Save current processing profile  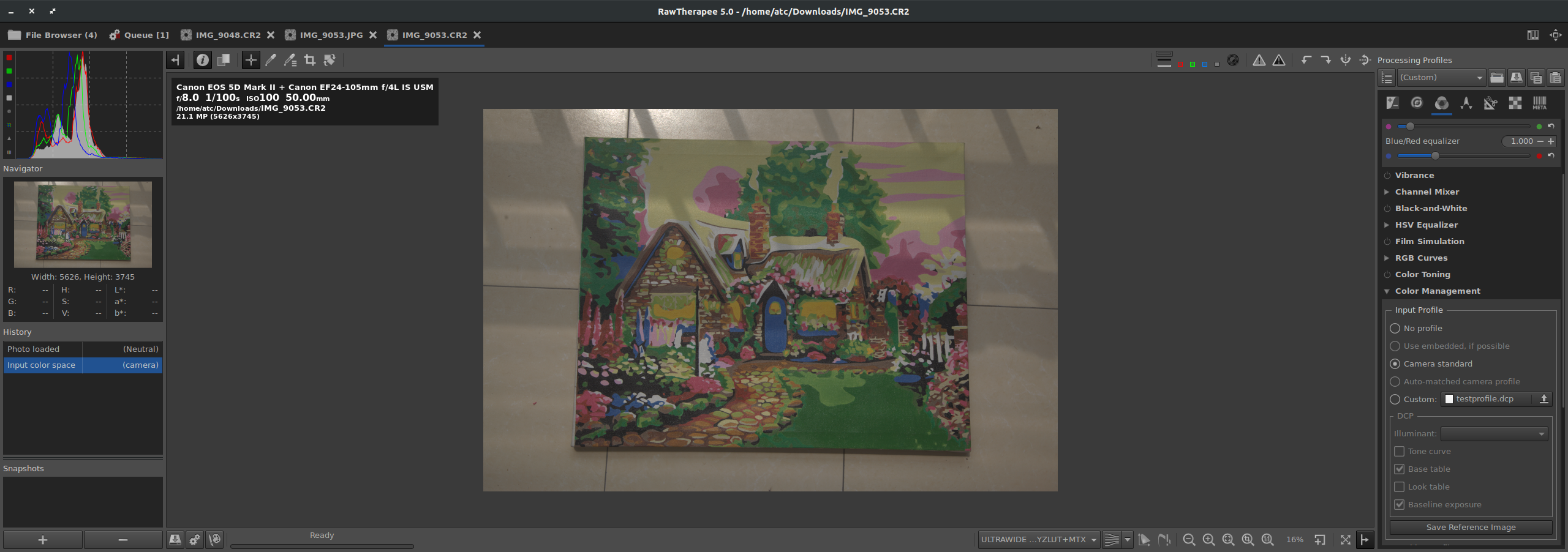coord(1516,78)
